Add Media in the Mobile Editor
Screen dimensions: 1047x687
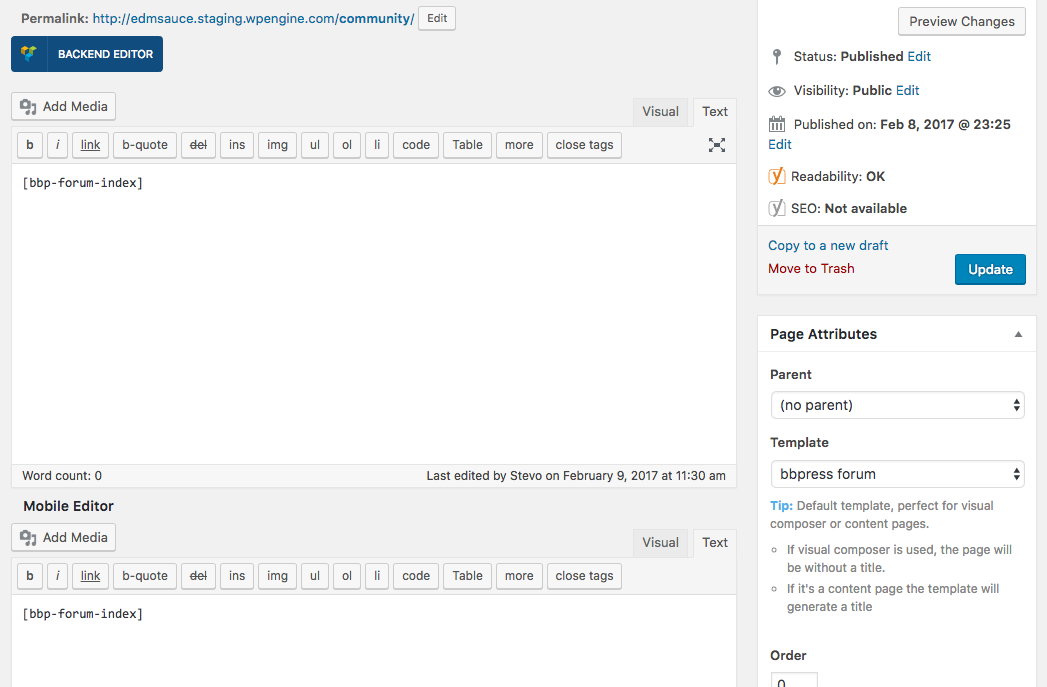pyautogui.click(x=63, y=537)
